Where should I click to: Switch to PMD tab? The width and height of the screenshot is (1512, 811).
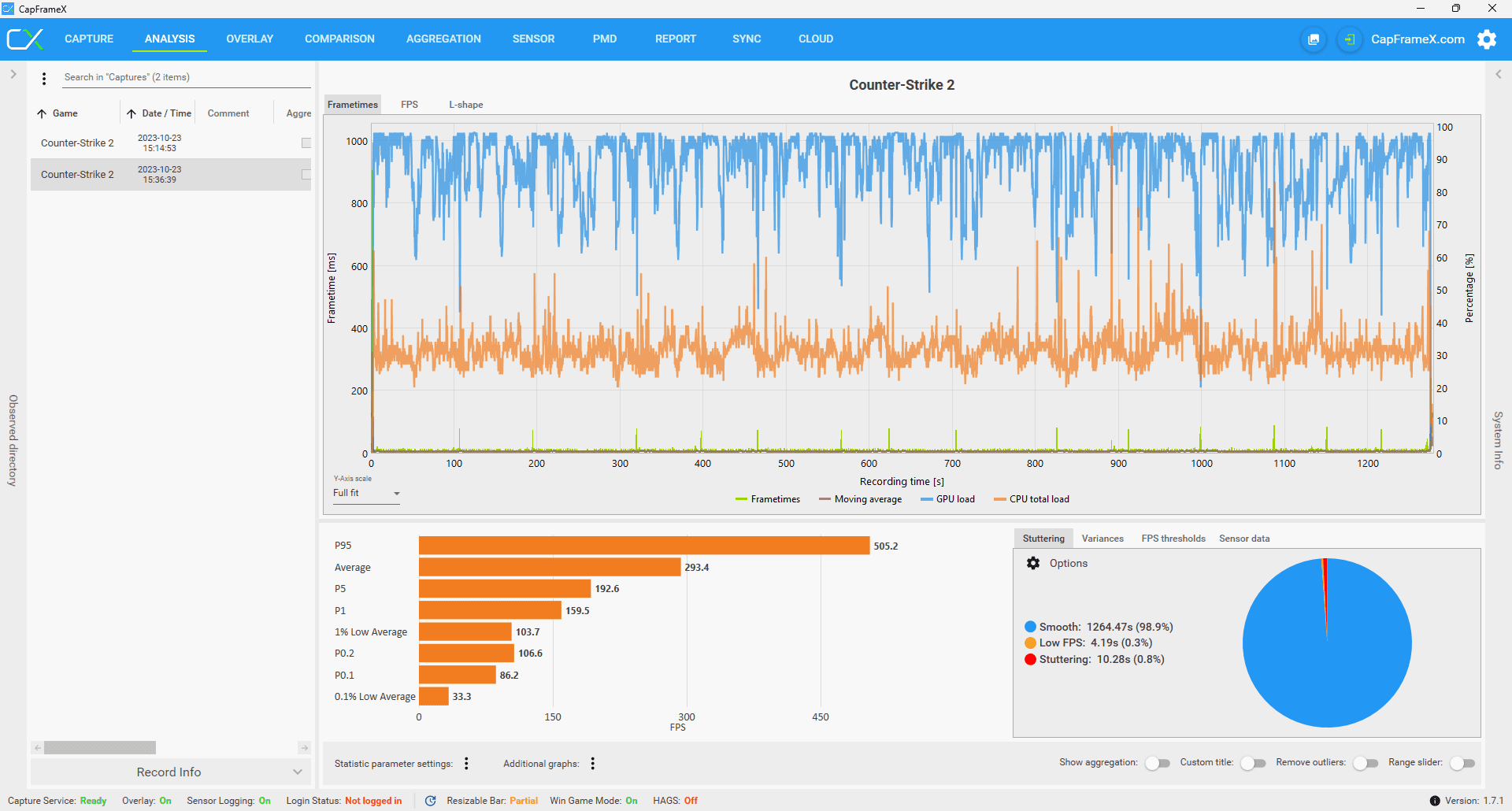click(605, 39)
